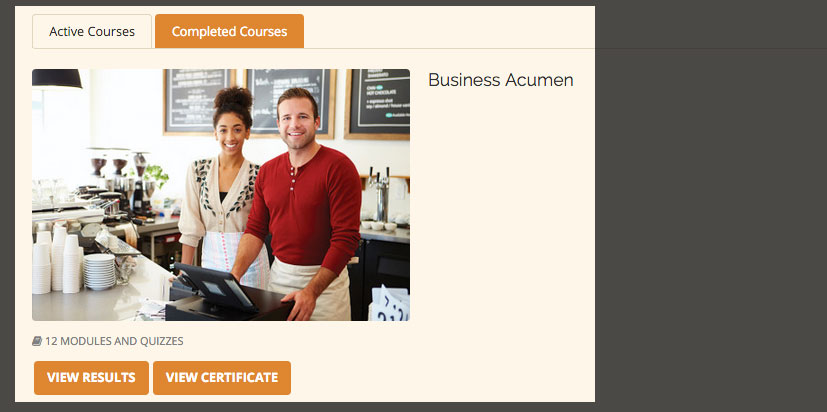Image resolution: width=827 pixels, height=412 pixels.
Task: Click the middle chalkboard behind the man
Action: pyautogui.click(x=290, y=100)
